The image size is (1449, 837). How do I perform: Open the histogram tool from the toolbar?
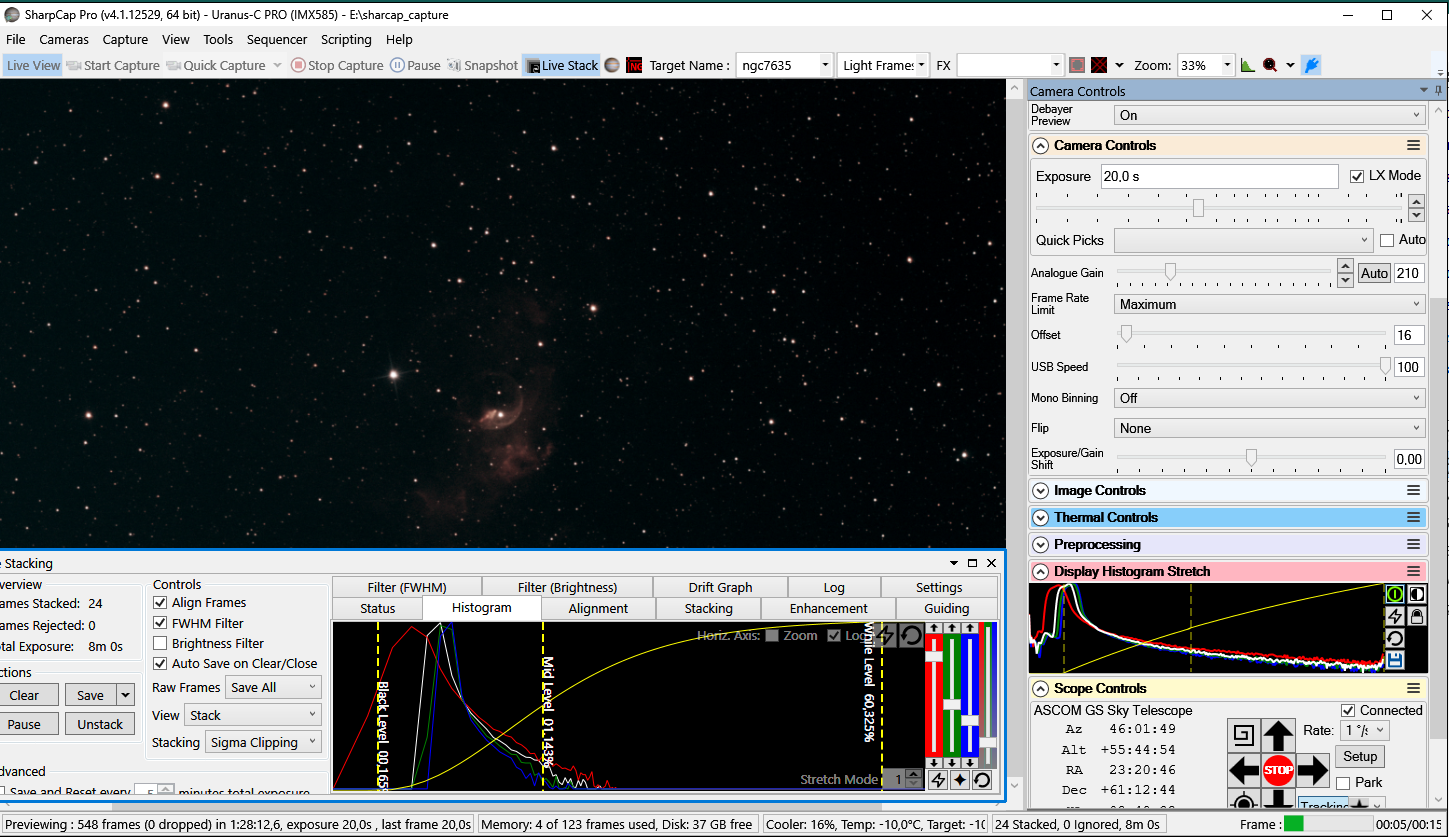[1247, 65]
